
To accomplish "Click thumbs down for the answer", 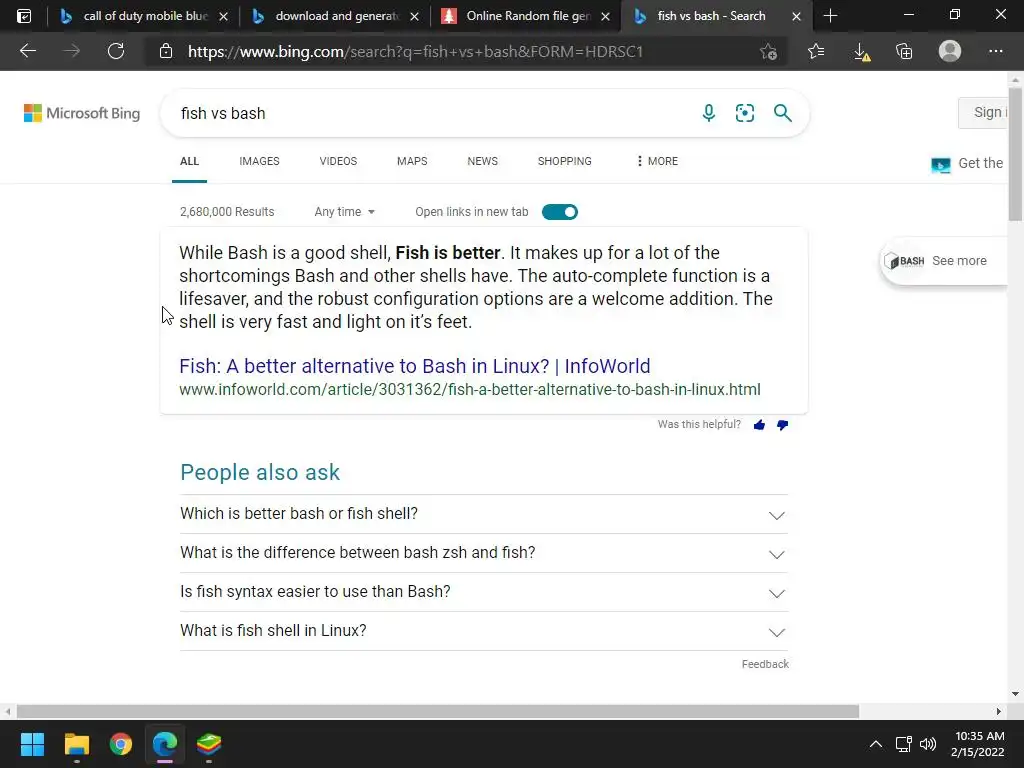I will point(782,425).
